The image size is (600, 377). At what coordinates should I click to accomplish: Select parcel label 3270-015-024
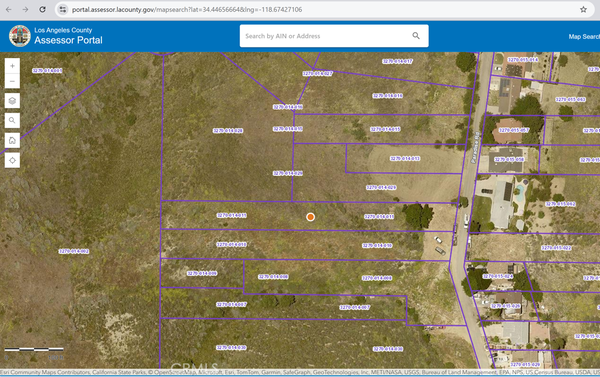[x=497, y=276]
